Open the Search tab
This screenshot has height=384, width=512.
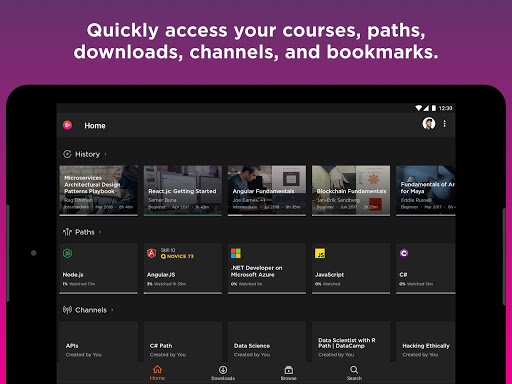click(x=354, y=373)
